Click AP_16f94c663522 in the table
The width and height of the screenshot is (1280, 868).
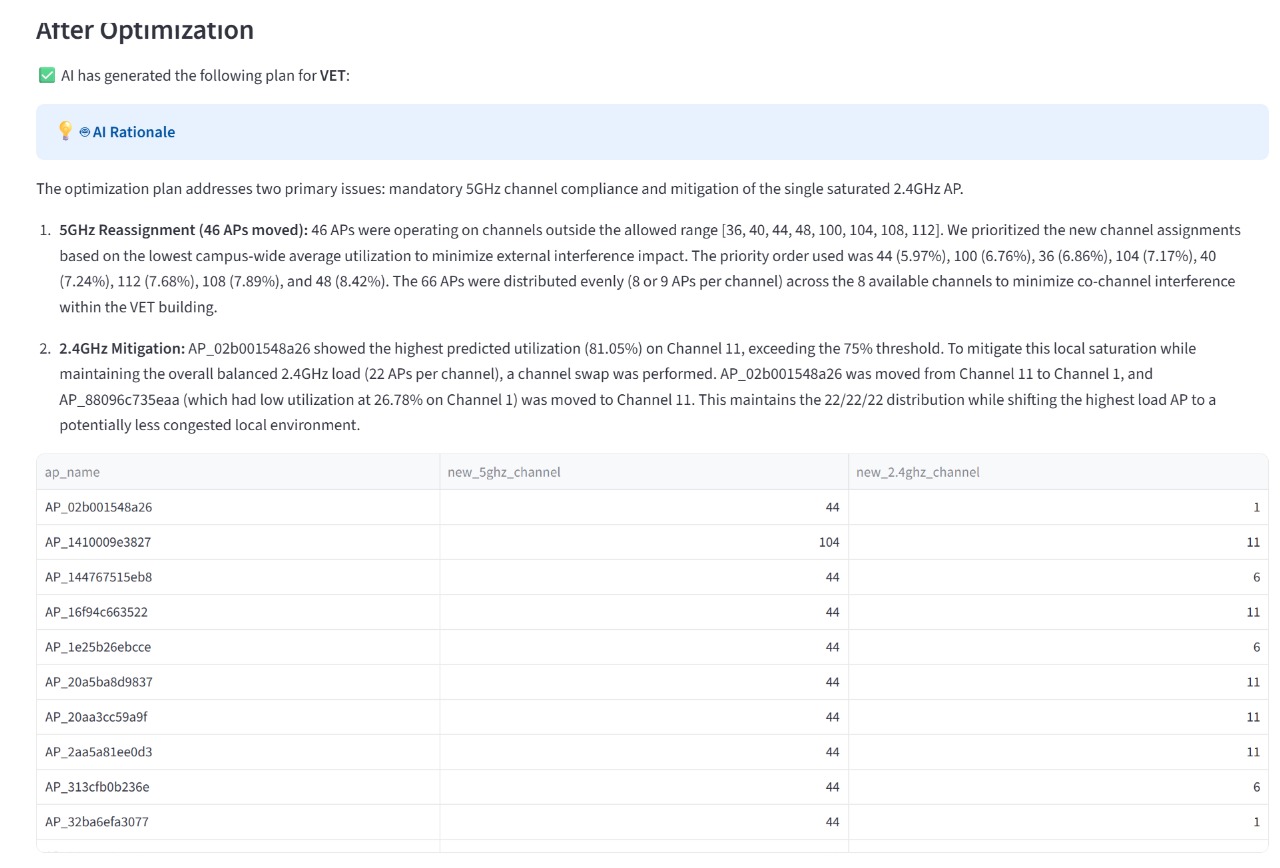point(96,612)
